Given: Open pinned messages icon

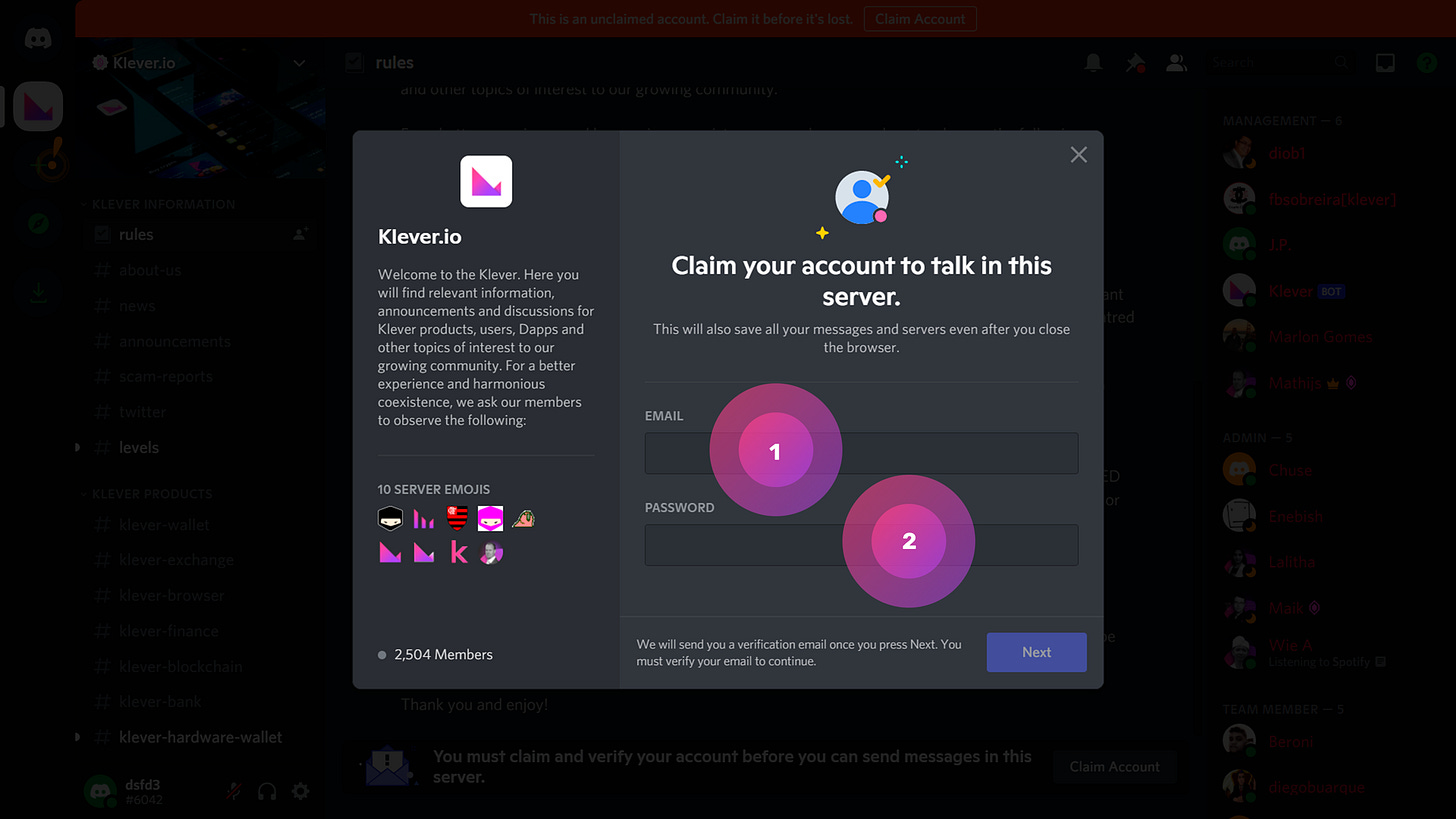Looking at the screenshot, I should (x=1135, y=62).
